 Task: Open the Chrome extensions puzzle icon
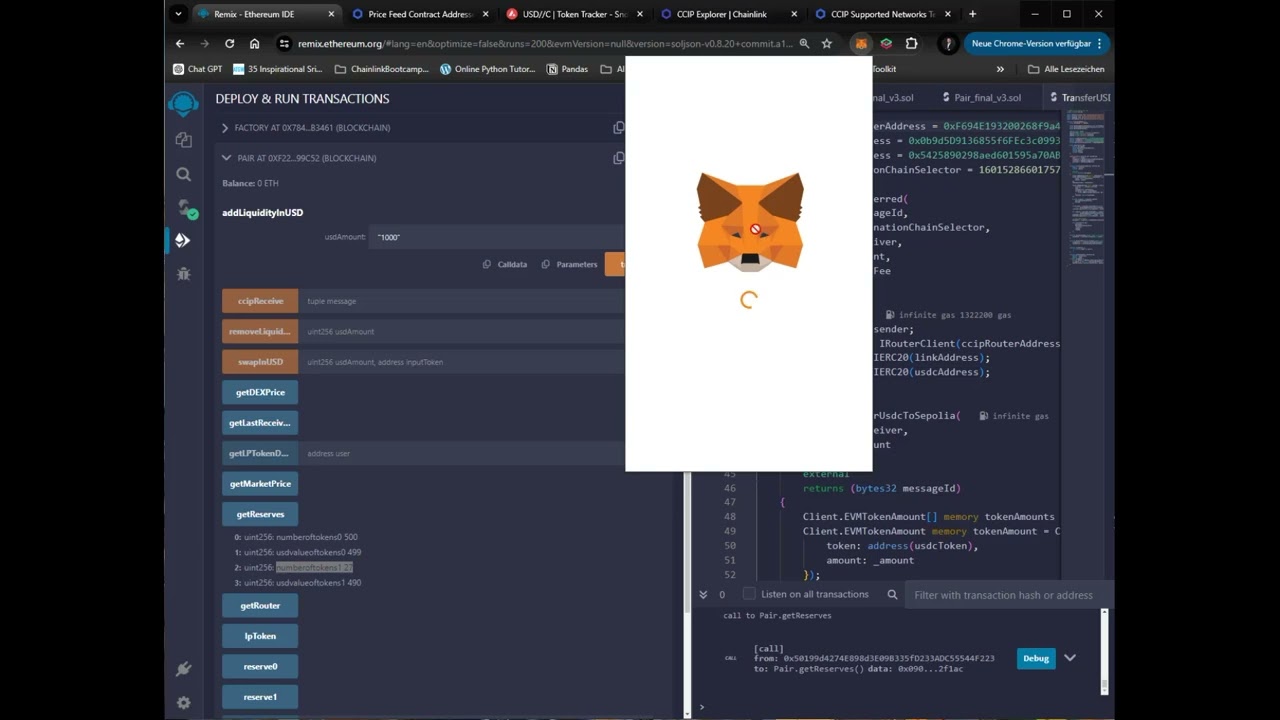(911, 44)
